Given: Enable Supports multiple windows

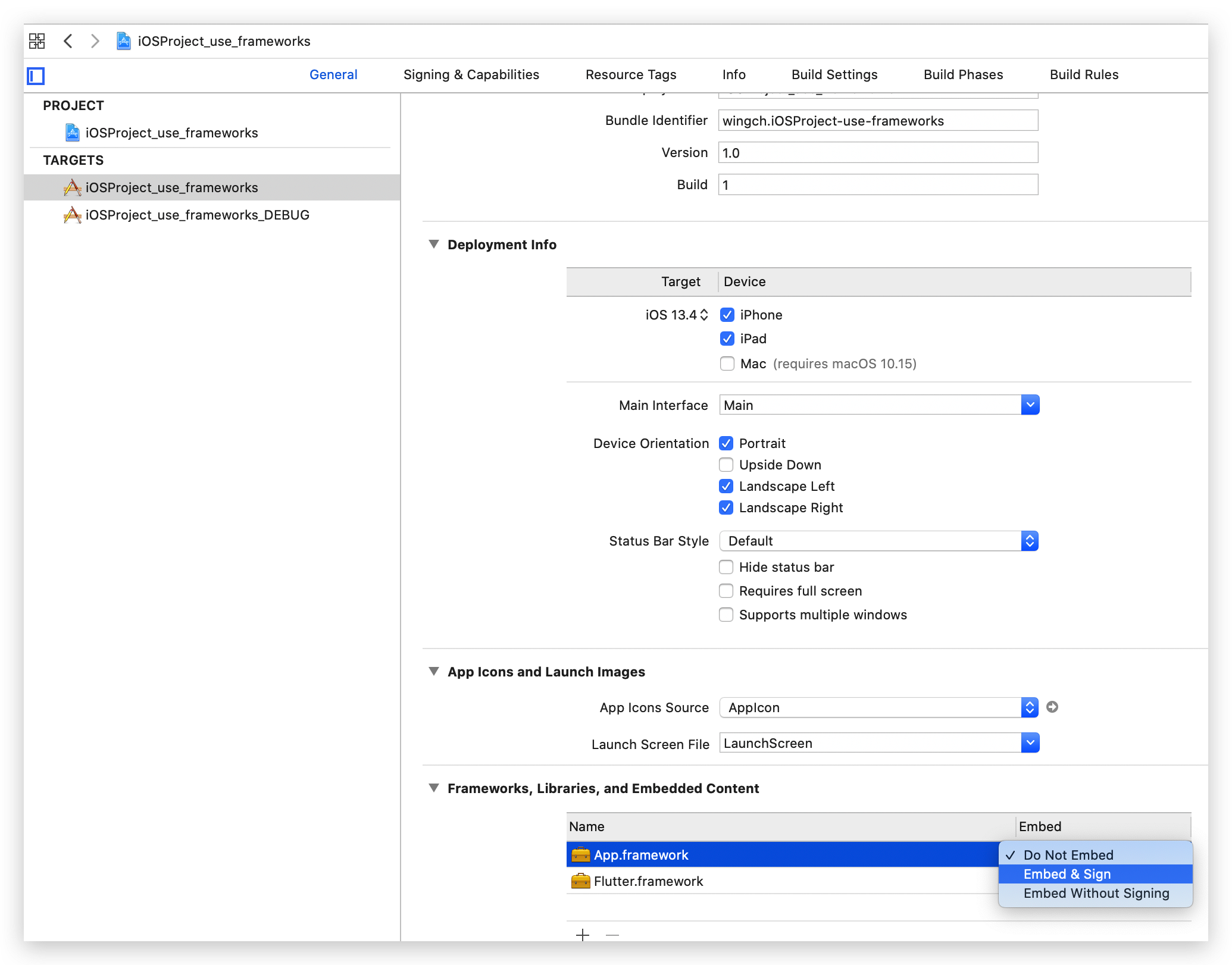Looking at the screenshot, I should pos(726,615).
